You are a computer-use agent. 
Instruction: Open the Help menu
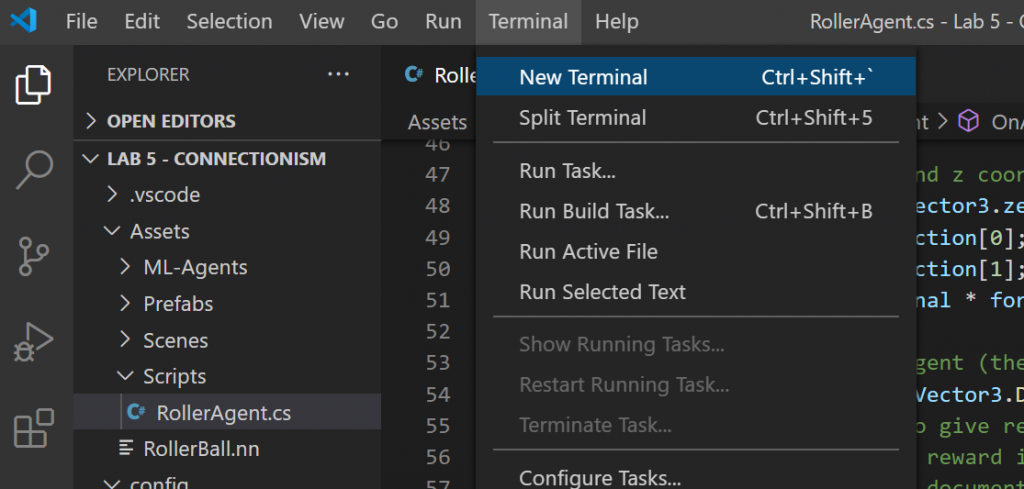616,22
